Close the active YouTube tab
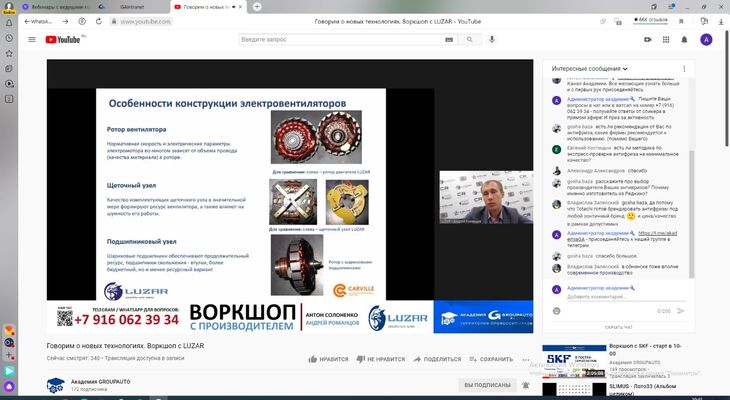Viewport: 730px width, 400px height. point(240,7)
